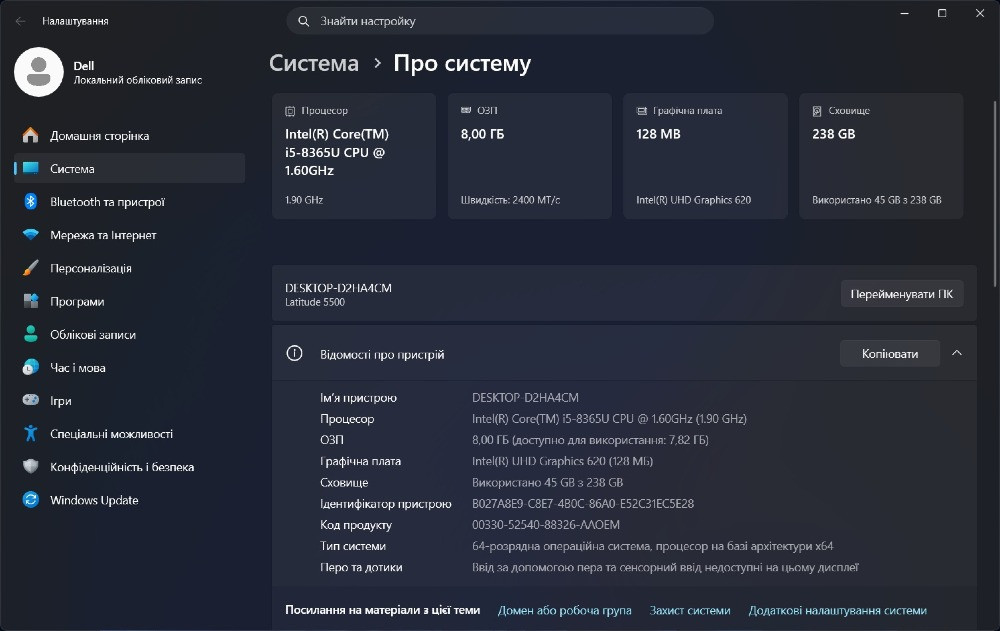Click the Процесор summary card

354,156
